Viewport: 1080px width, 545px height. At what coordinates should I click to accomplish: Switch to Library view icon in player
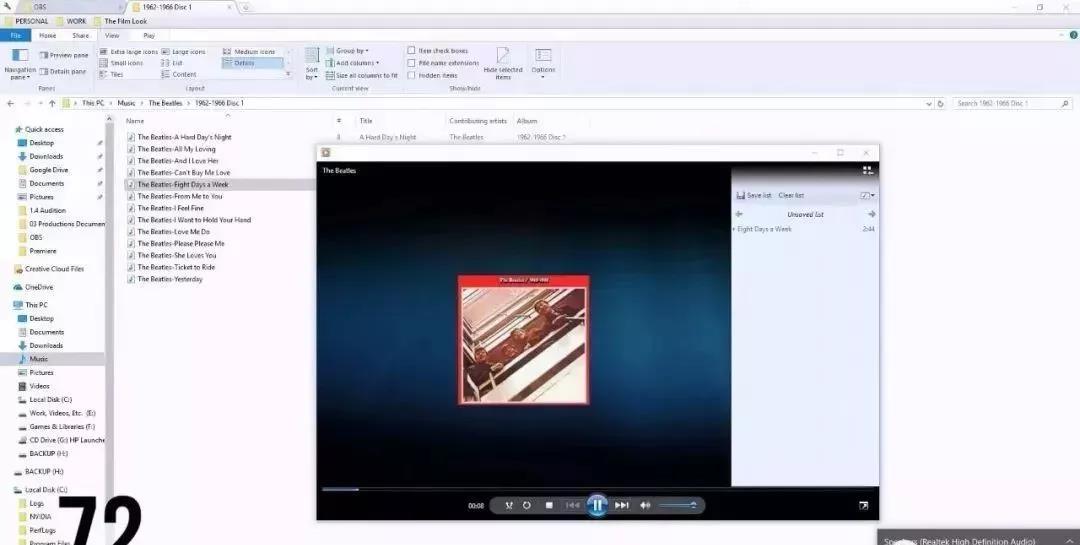tap(867, 170)
